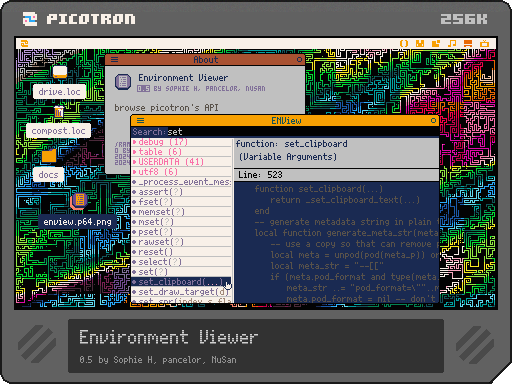This screenshot has width=512, height=384.
Task: Open the ENView window hamburger menu
Action: click(x=141, y=121)
